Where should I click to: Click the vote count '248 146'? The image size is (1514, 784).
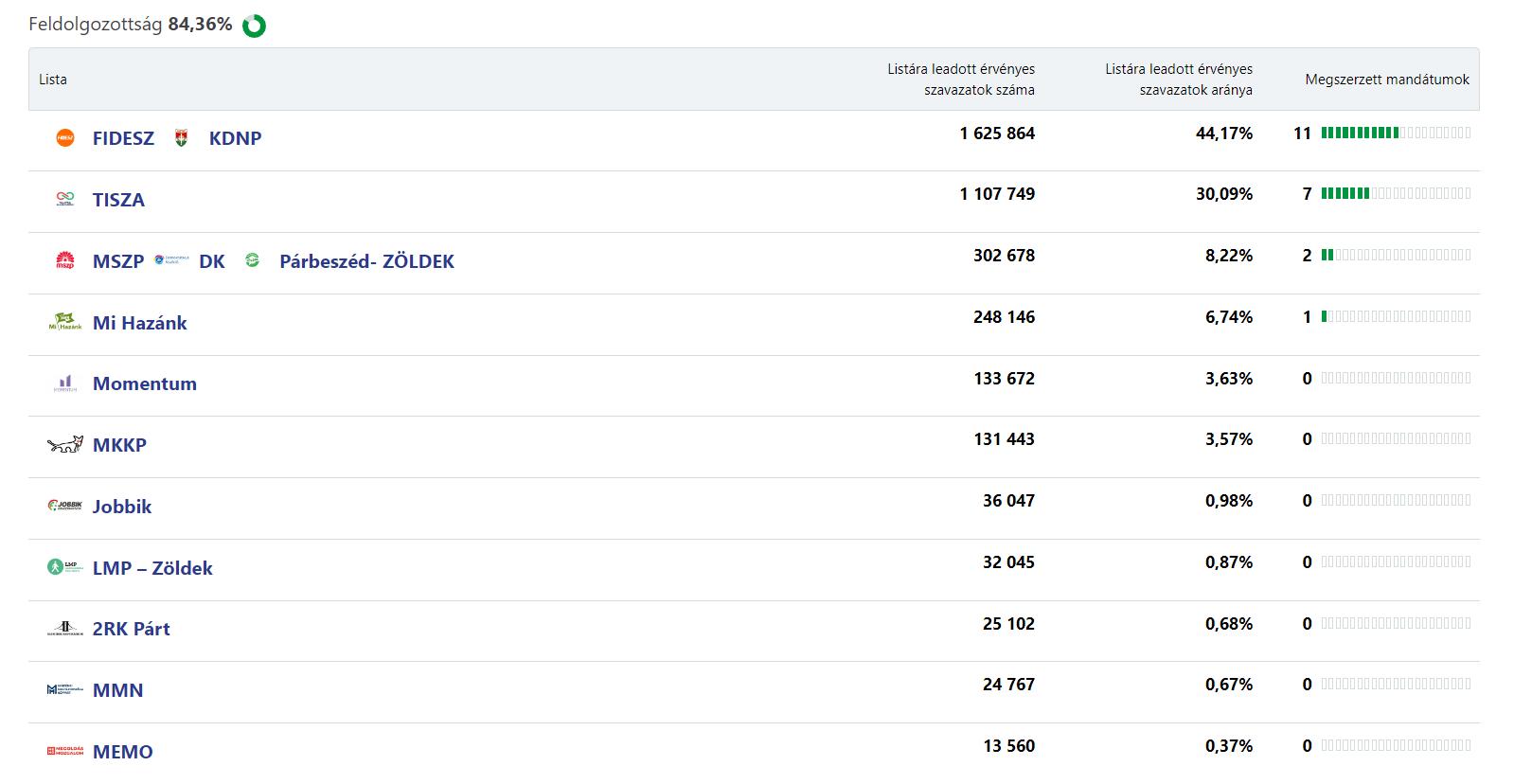pyautogui.click(x=1005, y=317)
